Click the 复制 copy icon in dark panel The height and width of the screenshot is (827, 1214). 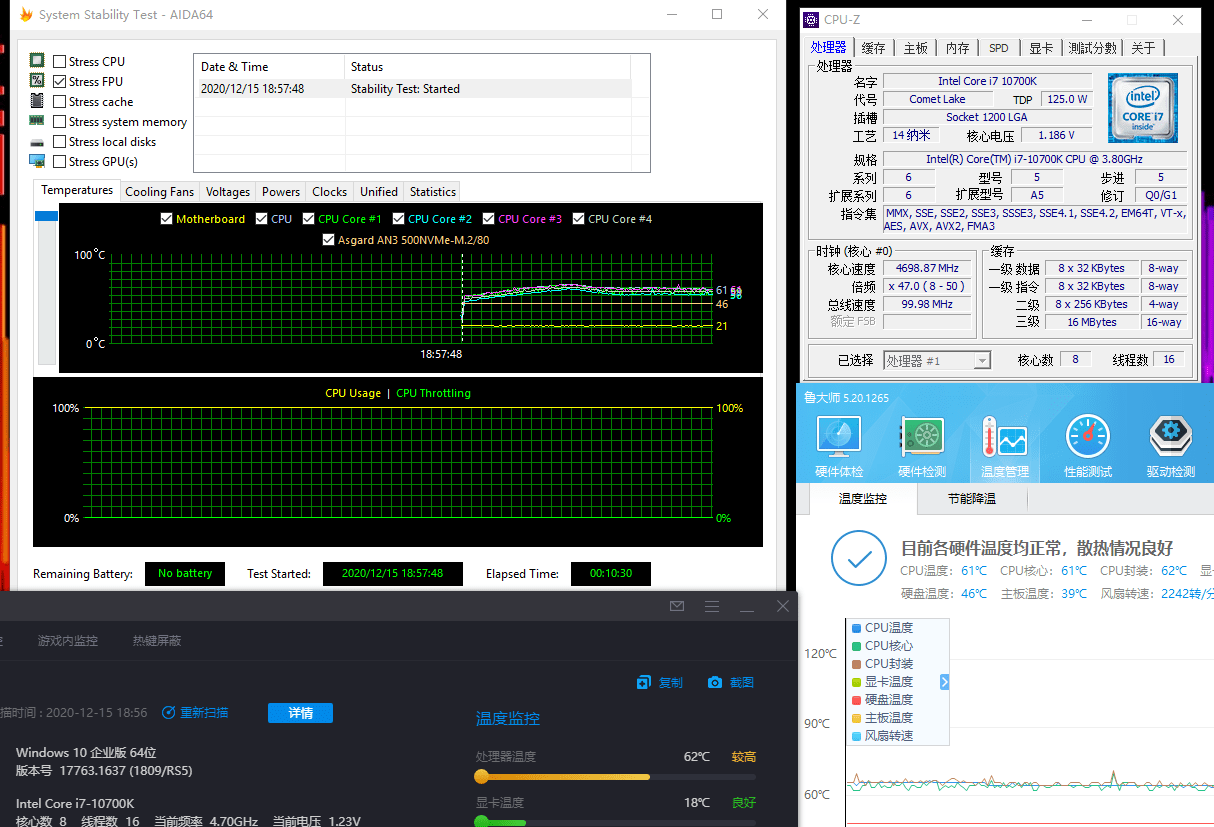(644, 682)
